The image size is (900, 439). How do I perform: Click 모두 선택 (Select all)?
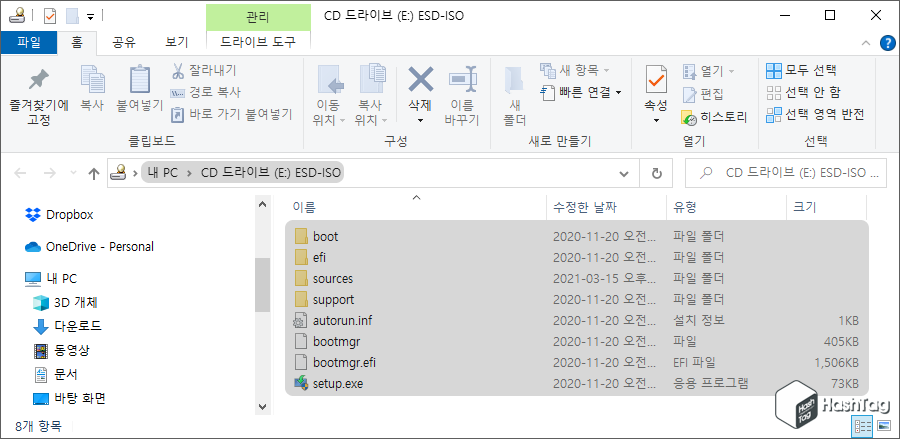pos(801,71)
